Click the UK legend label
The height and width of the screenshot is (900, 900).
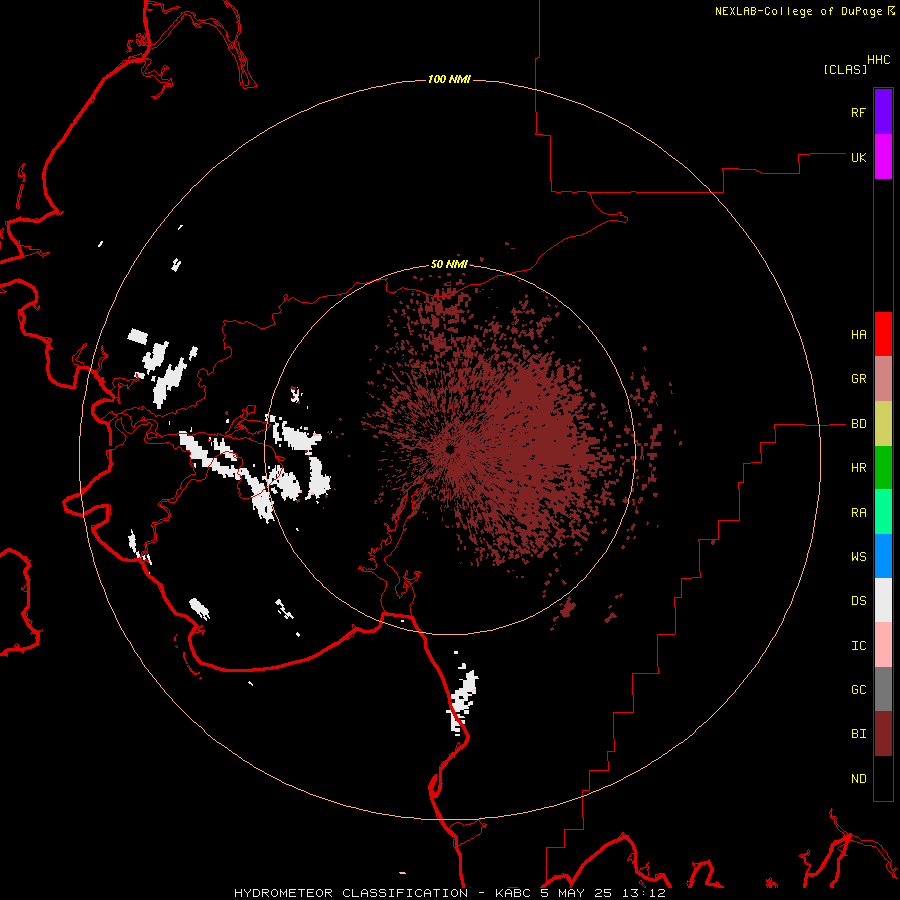coord(858,157)
